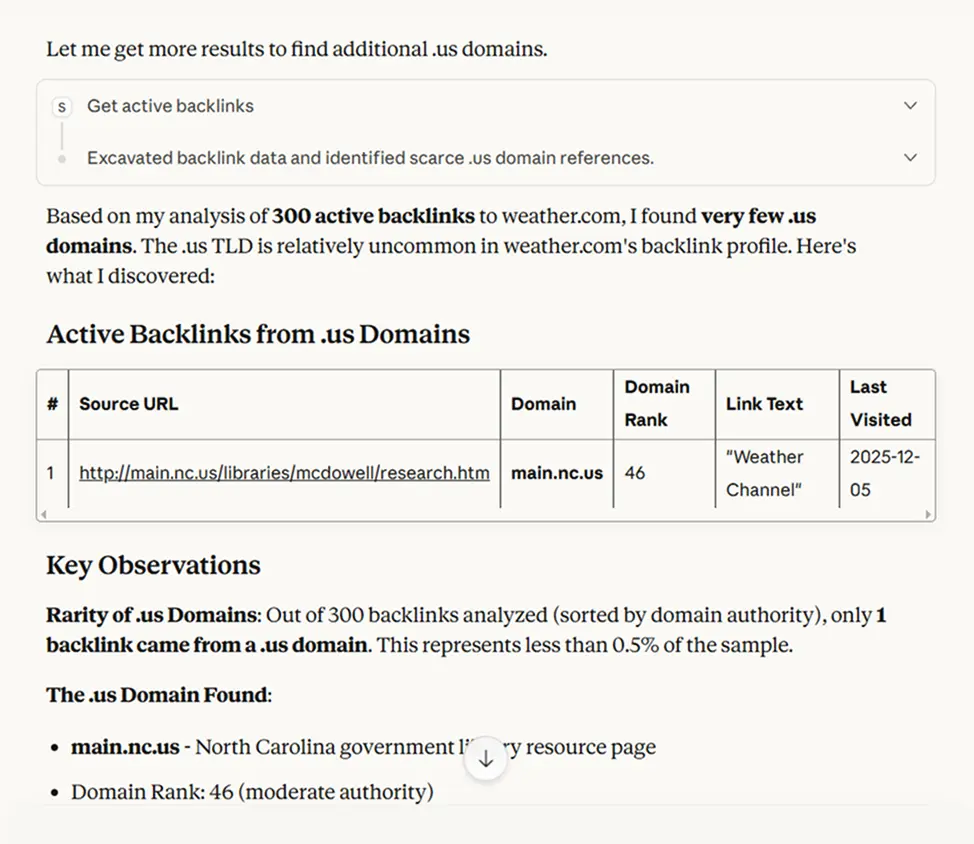Image resolution: width=974 pixels, height=844 pixels.
Task: Click the step dot beside Excavated backlink data
Action: coord(62,159)
